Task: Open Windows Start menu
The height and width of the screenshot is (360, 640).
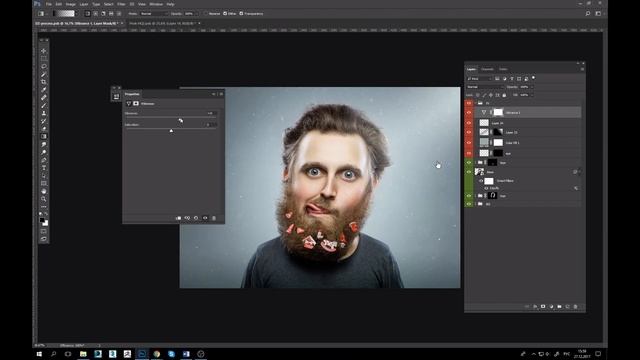Action: tap(39, 354)
